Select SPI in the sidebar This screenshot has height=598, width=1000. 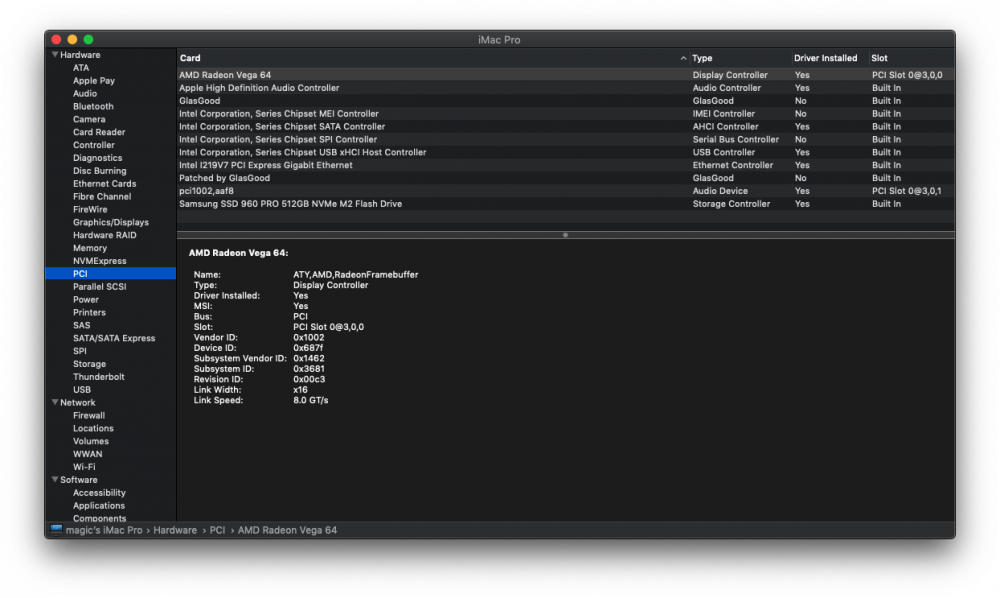[x=80, y=351]
